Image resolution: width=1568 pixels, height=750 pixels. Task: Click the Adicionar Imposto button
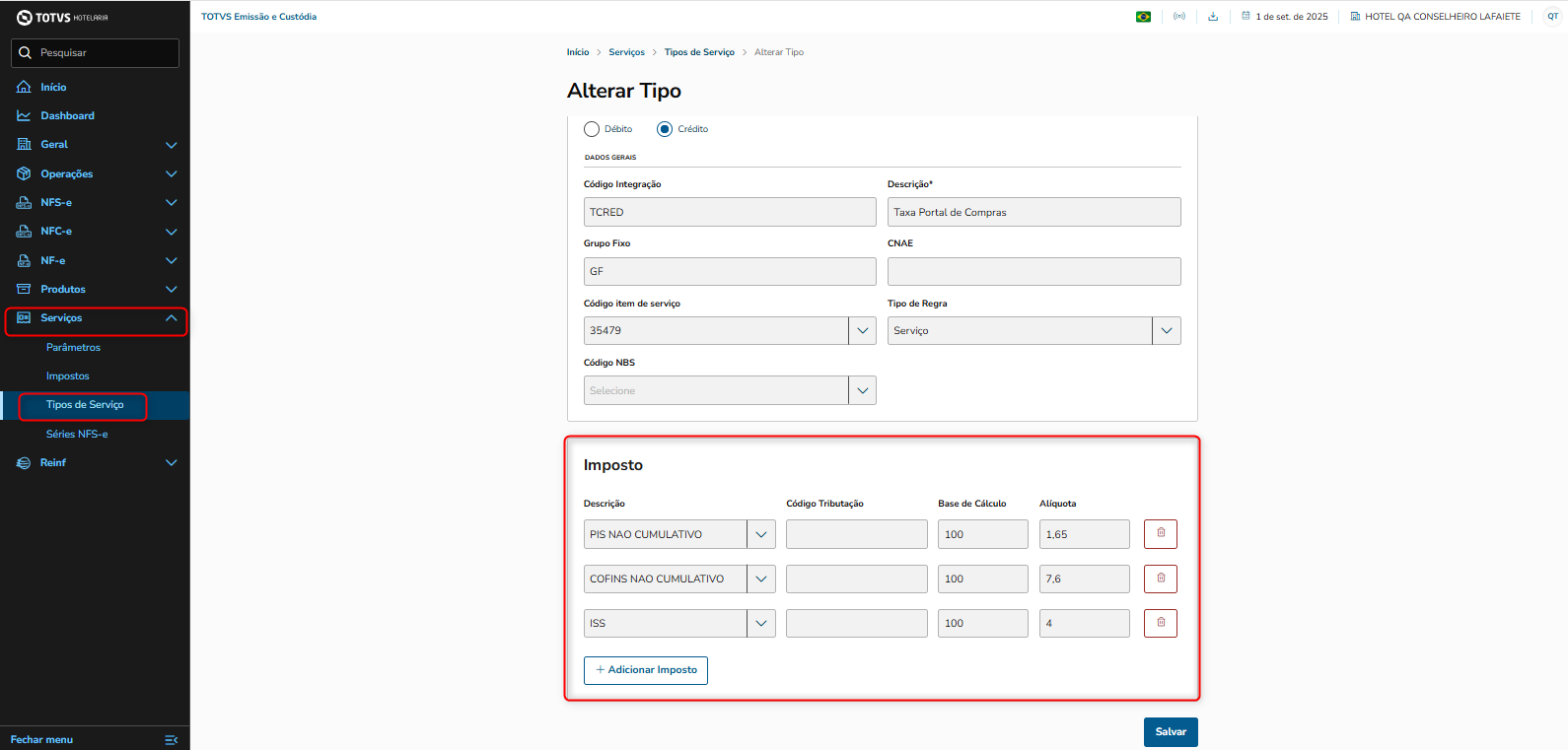(x=646, y=670)
